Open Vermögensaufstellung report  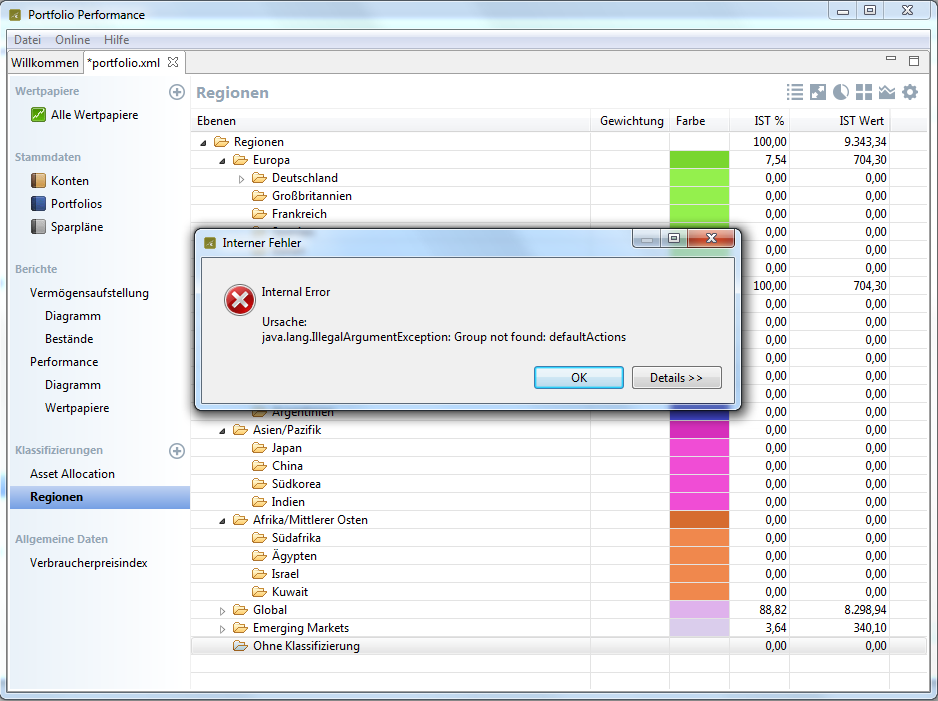coord(89,292)
